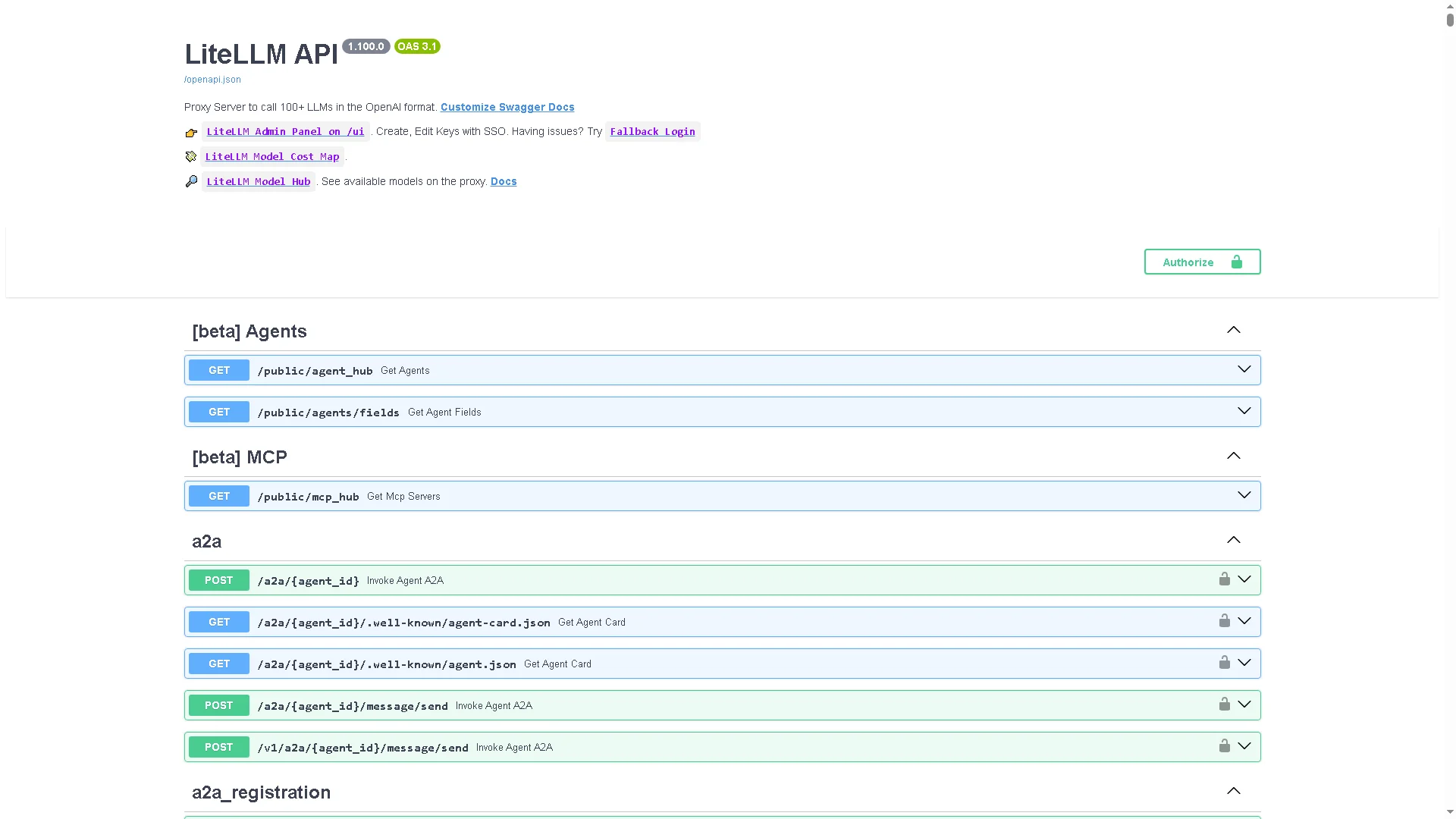Click the GET badge of /public/agent_hub

click(x=219, y=370)
